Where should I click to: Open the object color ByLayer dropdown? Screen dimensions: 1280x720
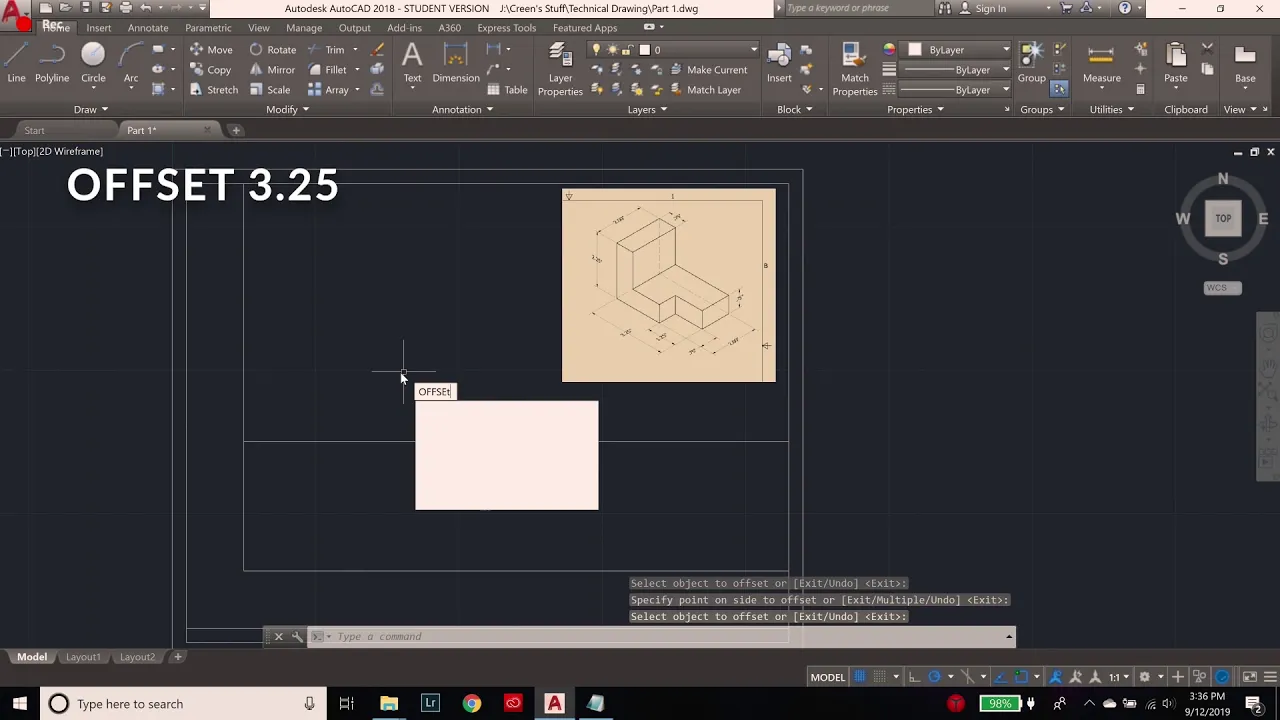958,50
